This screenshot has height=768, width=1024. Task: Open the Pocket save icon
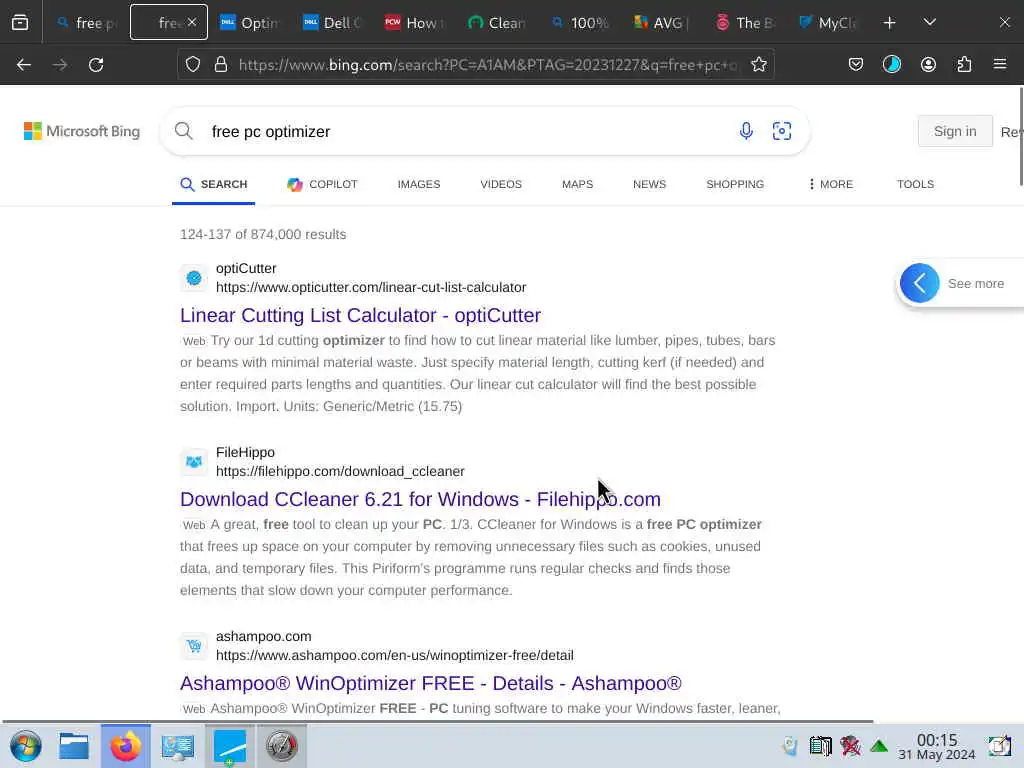[x=856, y=65]
